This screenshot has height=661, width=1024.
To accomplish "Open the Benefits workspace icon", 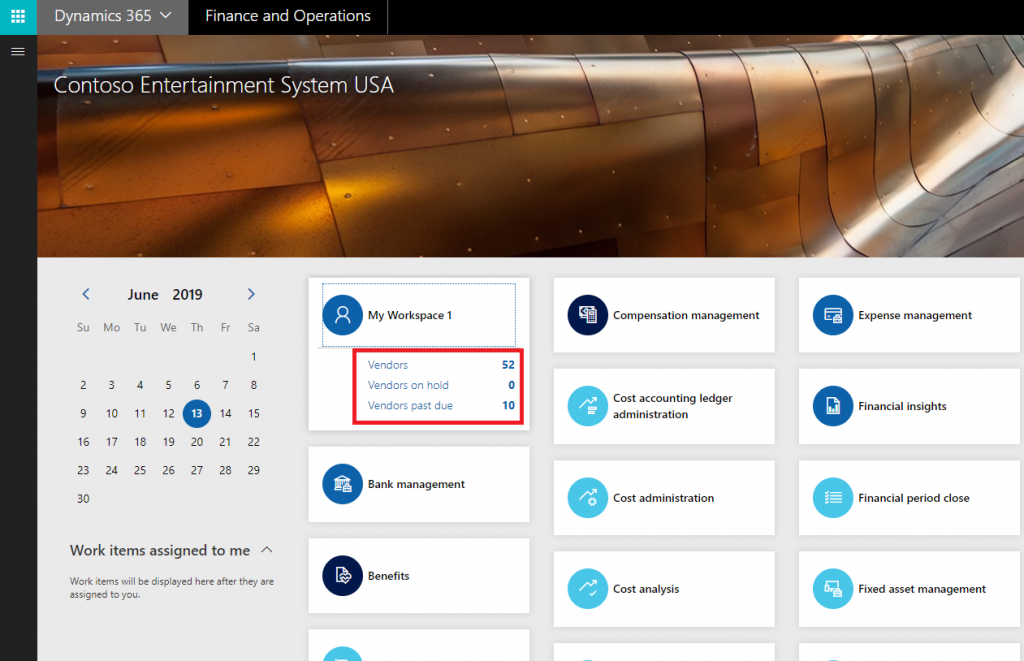I will tap(342, 575).
